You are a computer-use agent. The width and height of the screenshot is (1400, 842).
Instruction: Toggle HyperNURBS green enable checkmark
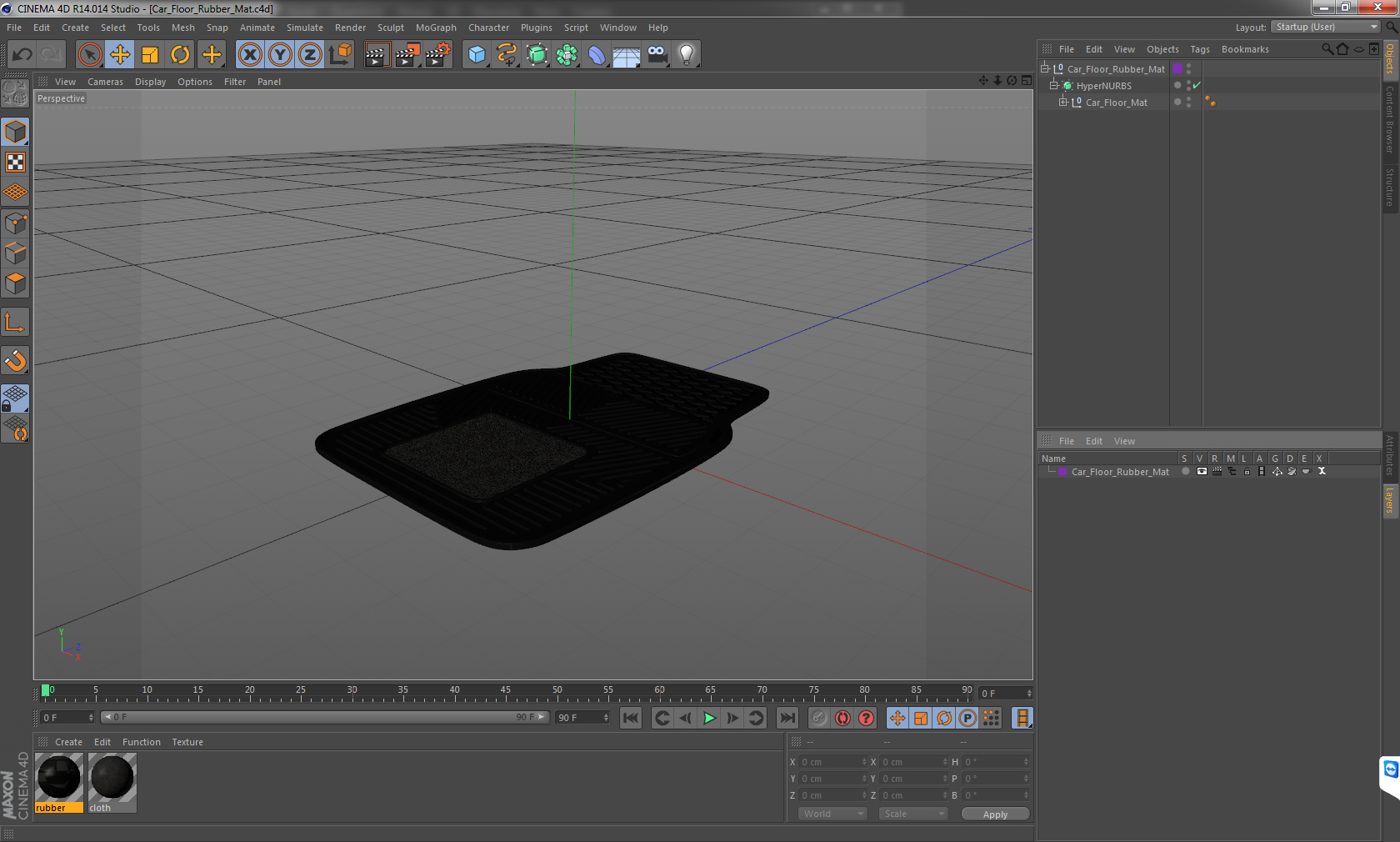(1197, 85)
